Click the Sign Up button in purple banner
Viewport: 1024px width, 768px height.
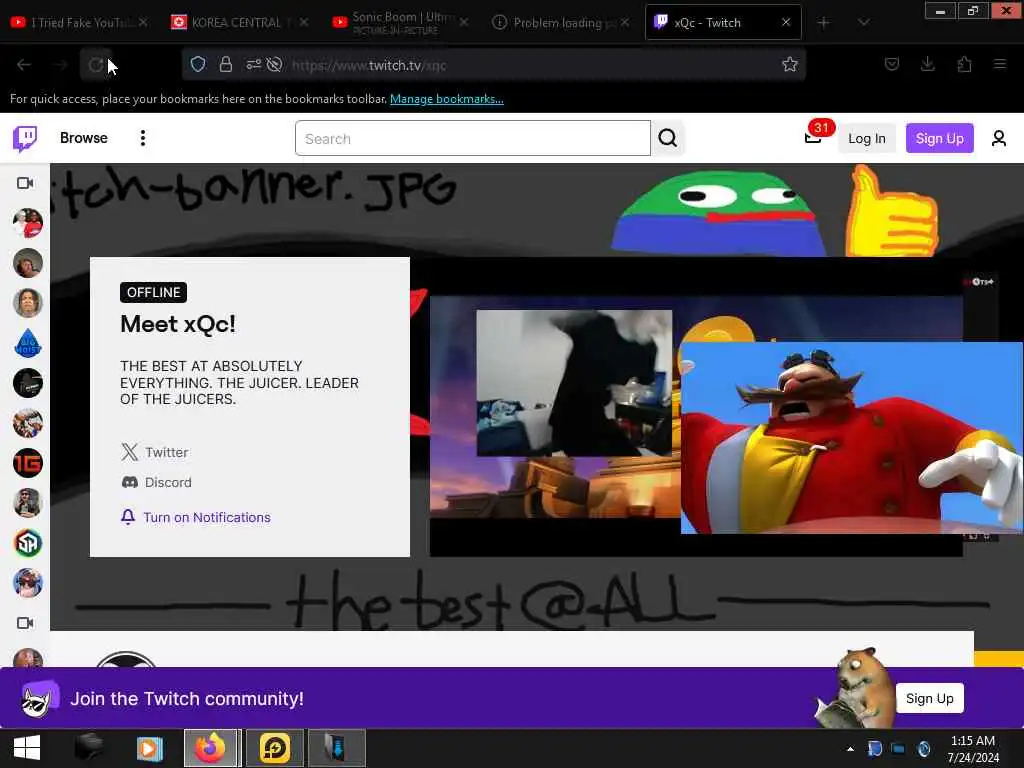point(929,698)
